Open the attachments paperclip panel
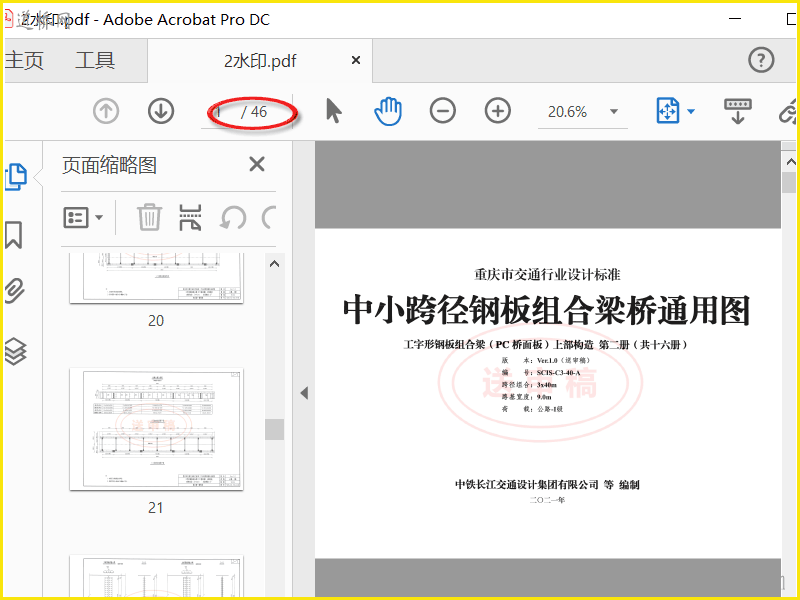 tap(15, 291)
